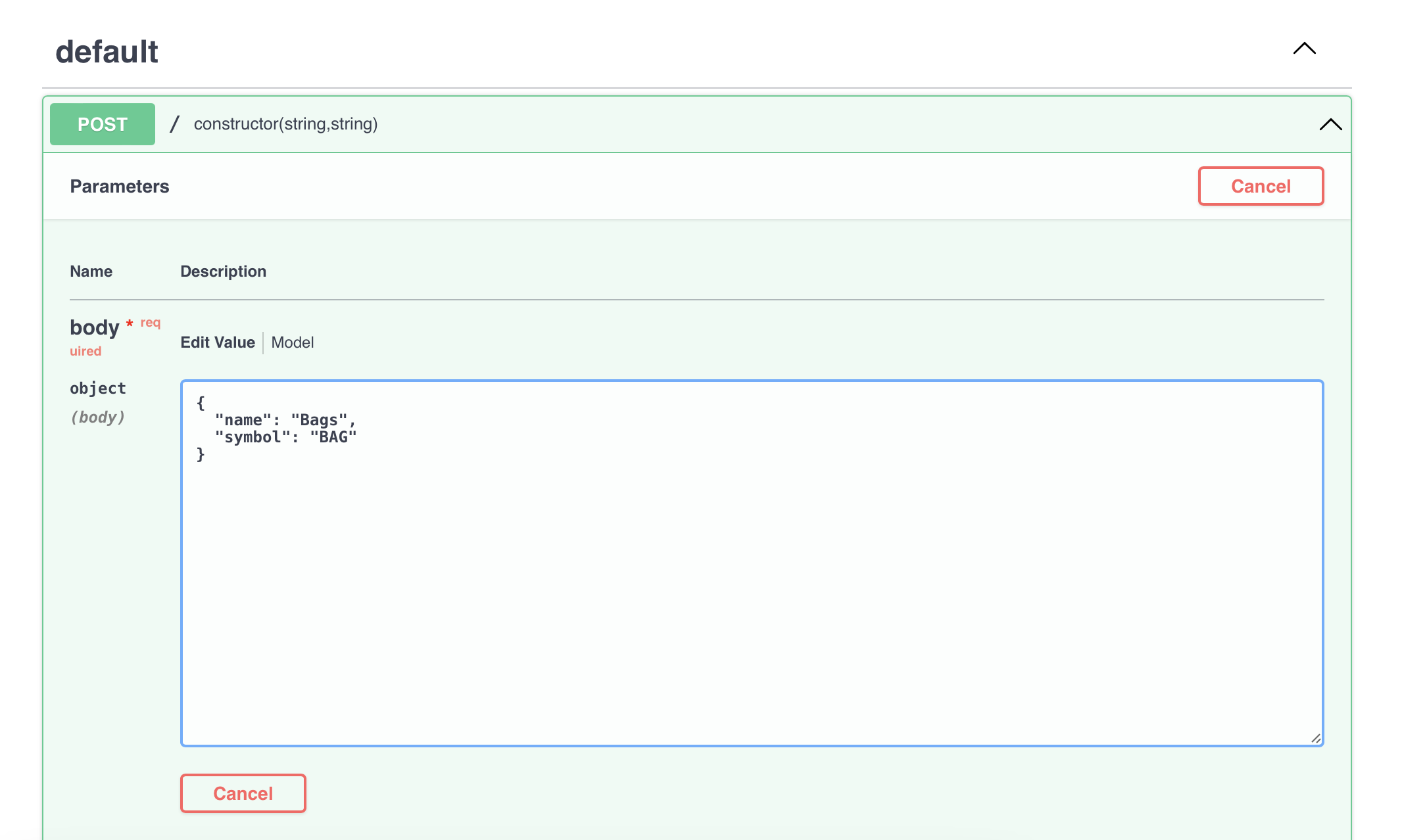The image size is (1402, 840).
Task: Cancel via the Parameters header button
Action: [x=1261, y=186]
